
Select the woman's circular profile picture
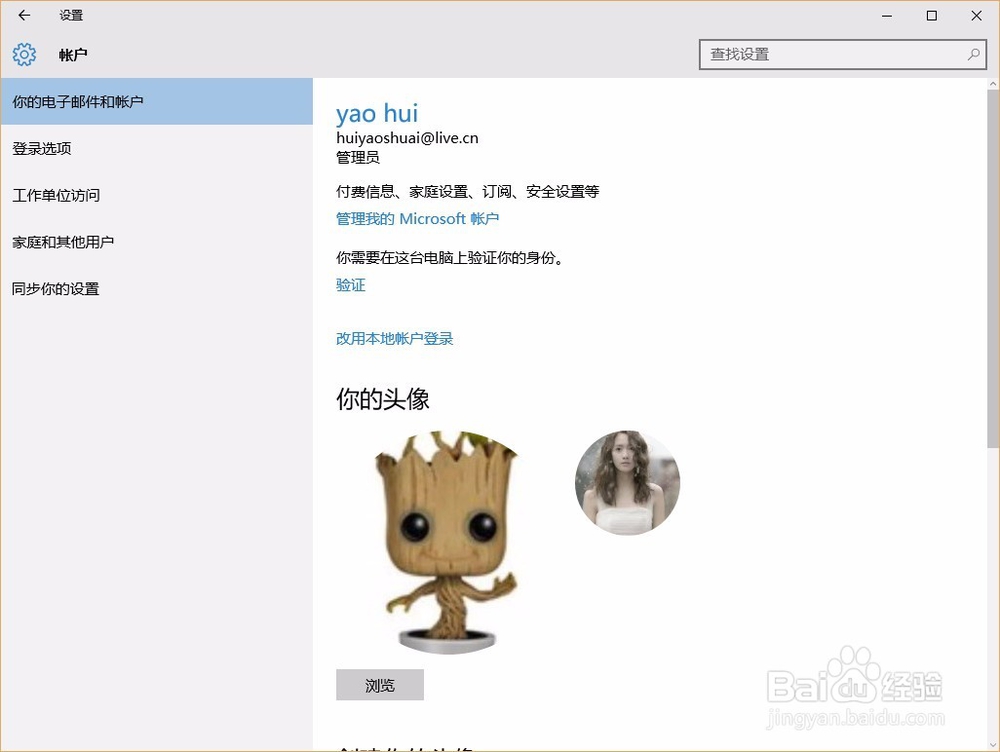click(x=627, y=482)
